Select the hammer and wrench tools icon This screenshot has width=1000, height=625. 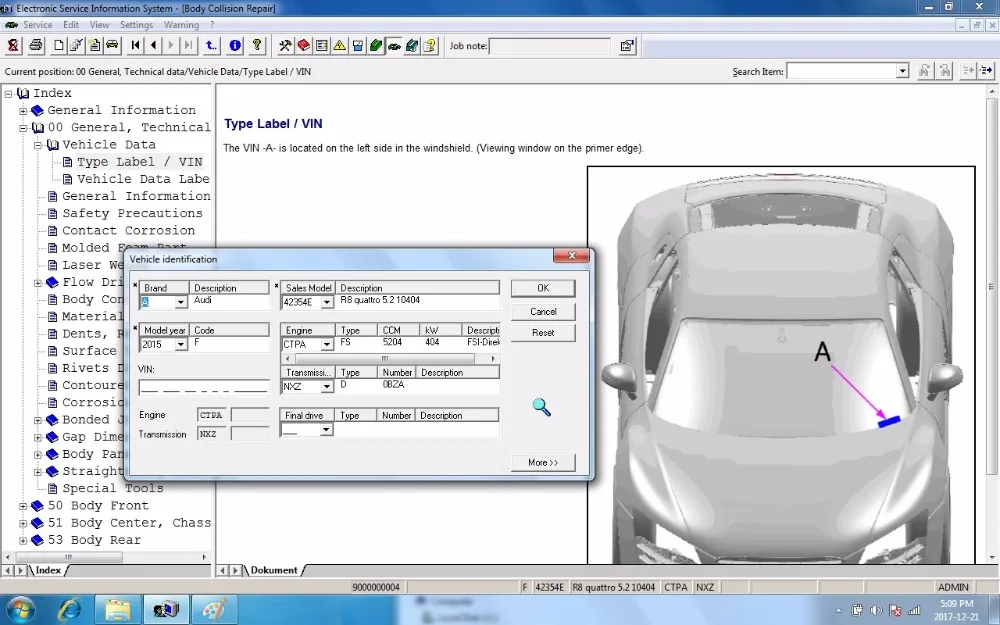[x=285, y=45]
